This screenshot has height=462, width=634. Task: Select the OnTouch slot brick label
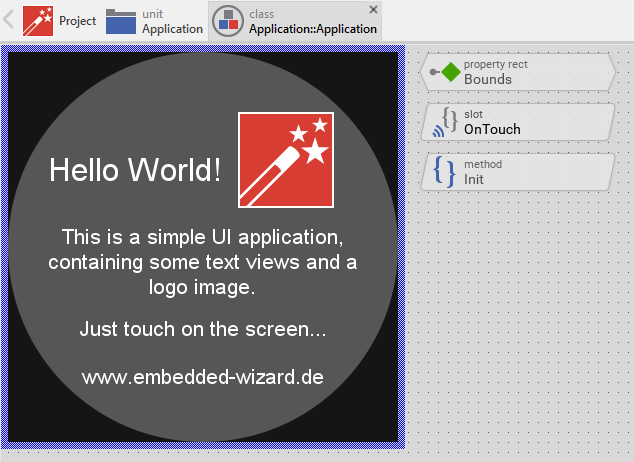click(492, 129)
